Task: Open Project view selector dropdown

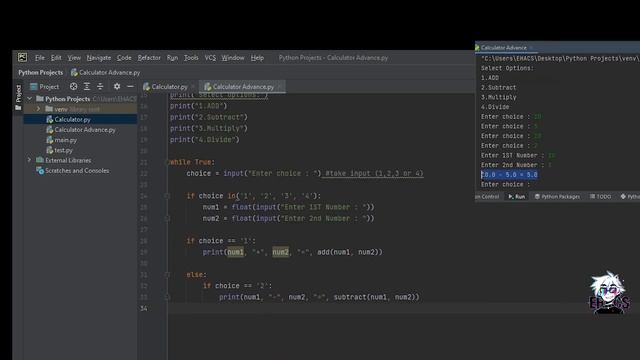Action: (x=44, y=87)
